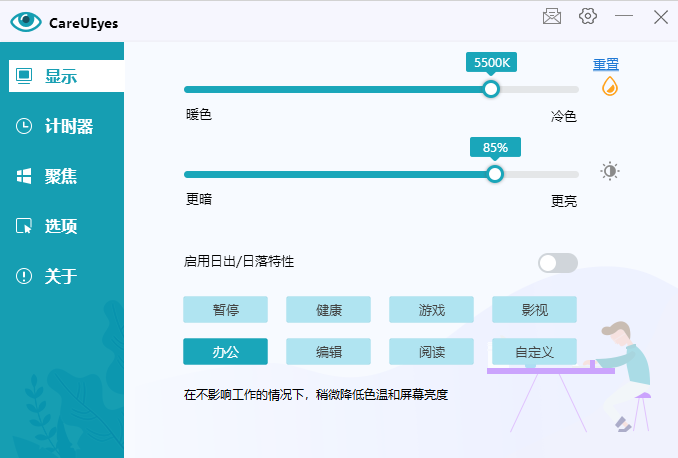Open the 显示 sidebar tab
The width and height of the screenshot is (678, 458).
point(67,76)
